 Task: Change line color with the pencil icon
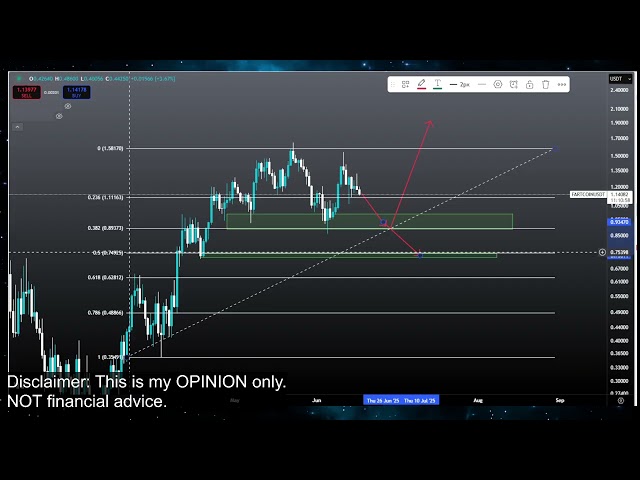click(x=422, y=85)
